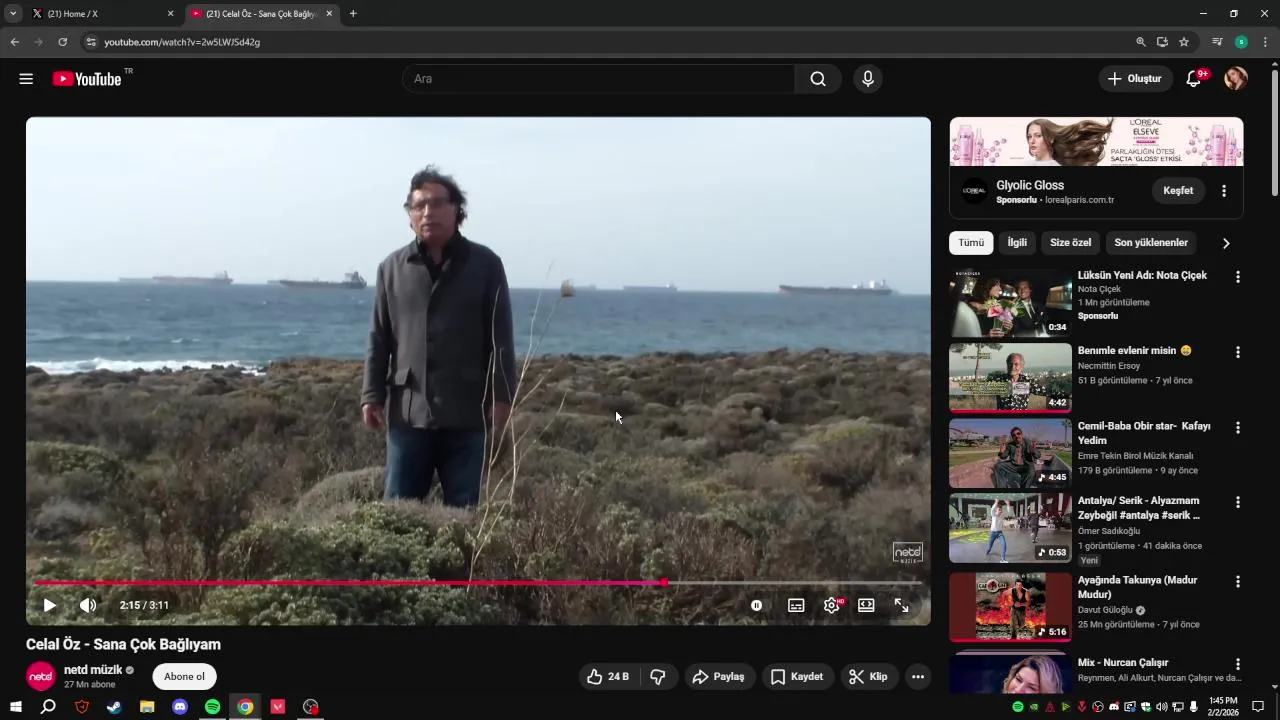Open options for Antalya/ Serik Alyazmam video
Screen dimensions: 1280x720
(x=1238, y=503)
